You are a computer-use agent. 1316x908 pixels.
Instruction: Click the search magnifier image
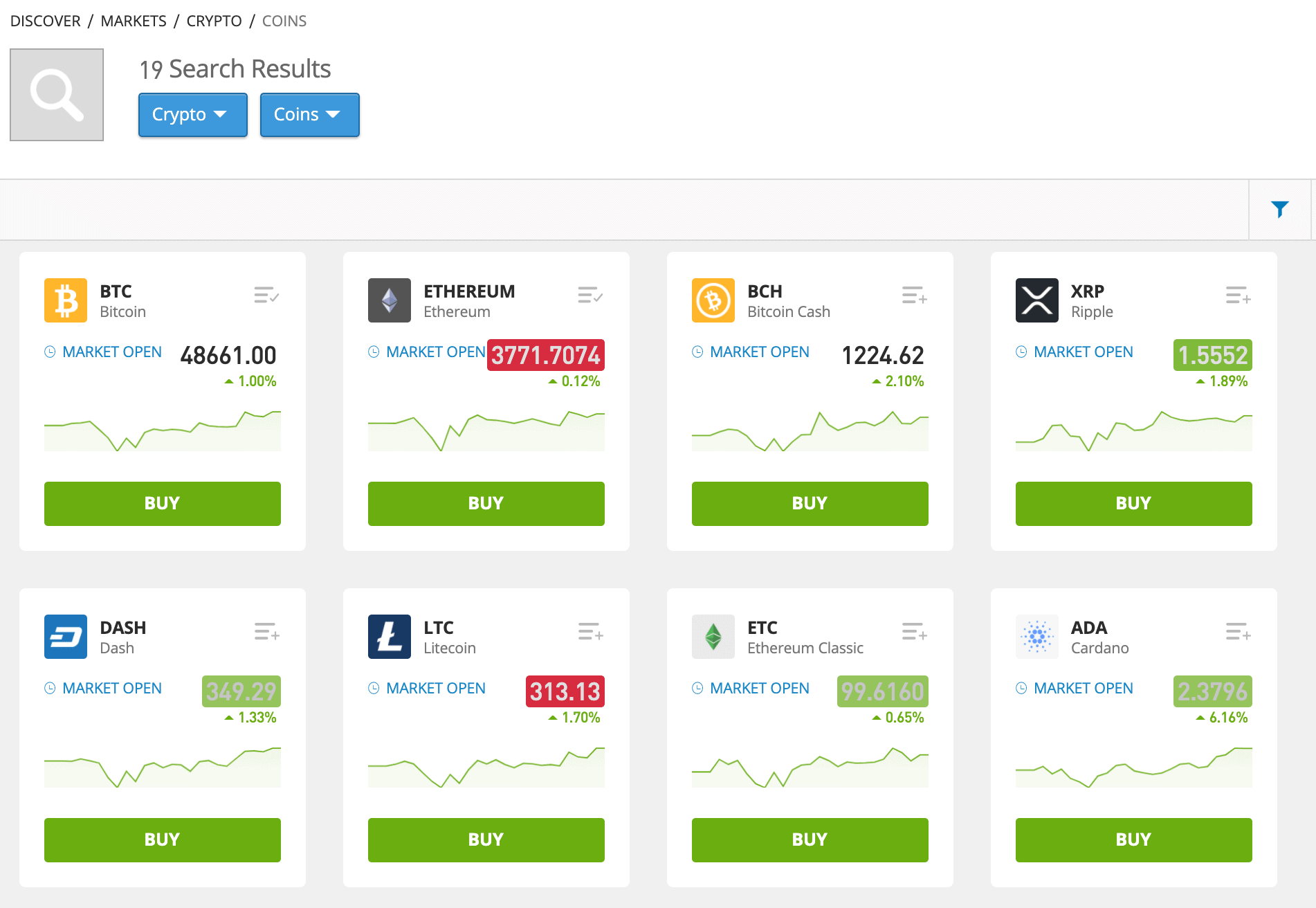57,95
